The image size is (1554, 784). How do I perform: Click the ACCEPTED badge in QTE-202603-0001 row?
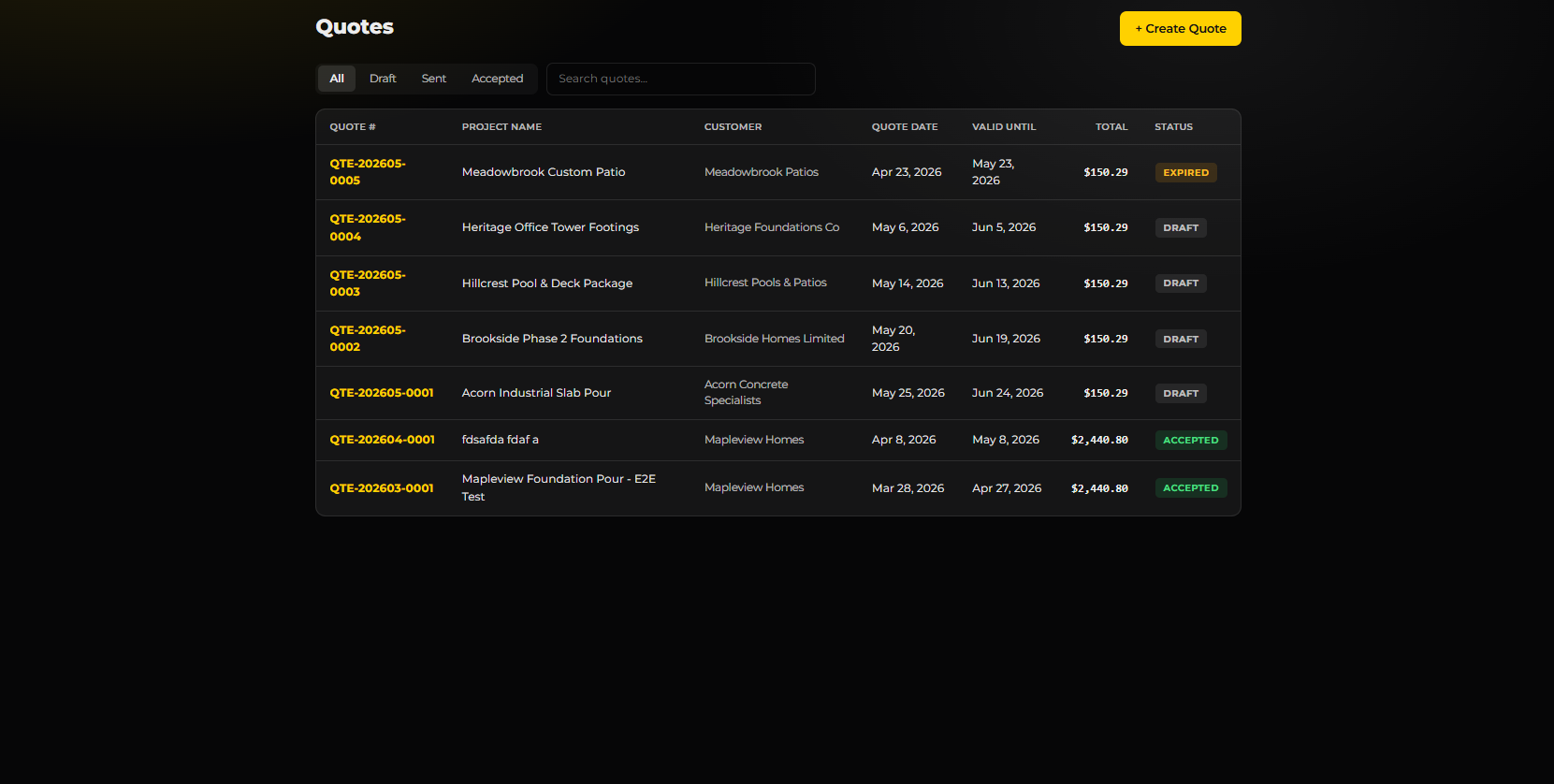point(1191,488)
